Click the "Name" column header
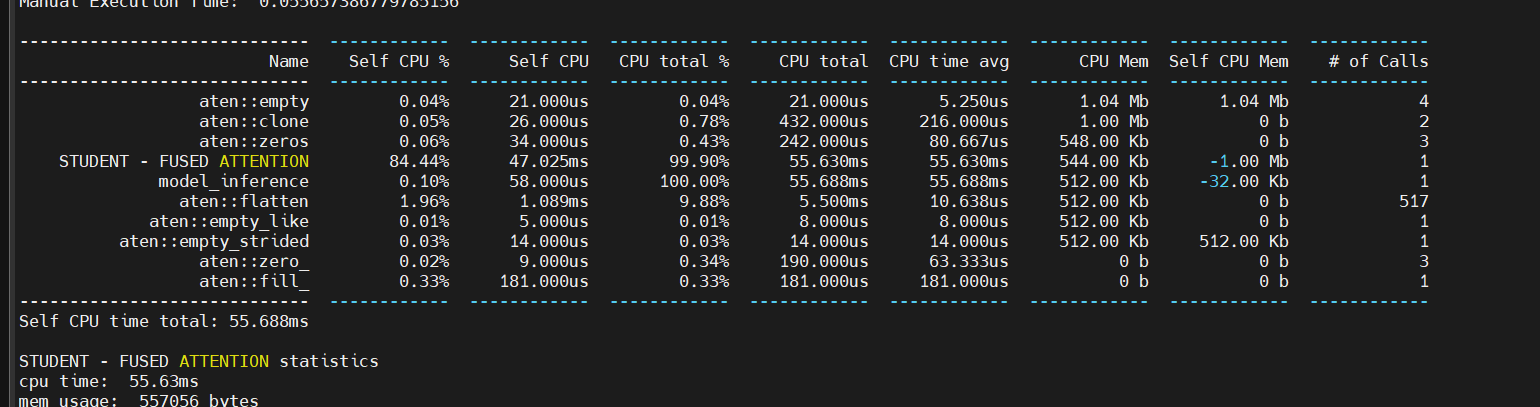The image size is (1540, 407). (289, 62)
